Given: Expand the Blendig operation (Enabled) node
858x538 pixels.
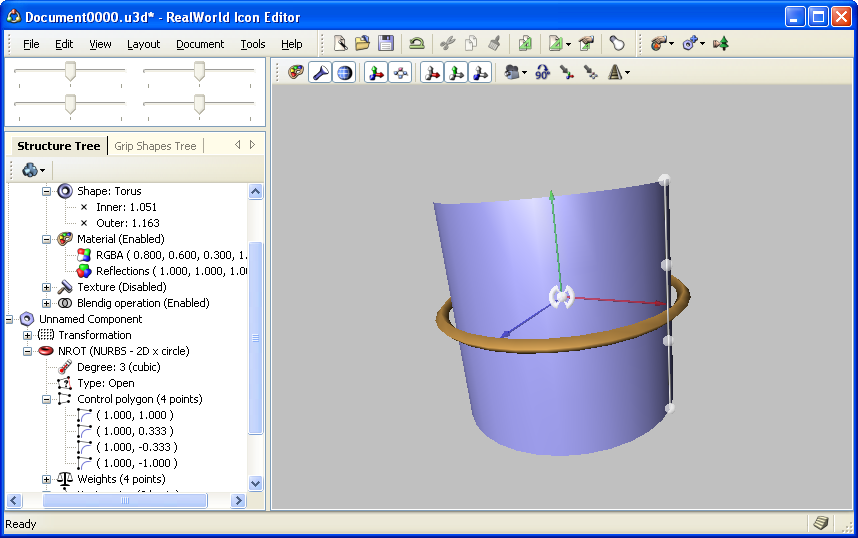Looking at the screenshot, I should click(x=47, y=303).
